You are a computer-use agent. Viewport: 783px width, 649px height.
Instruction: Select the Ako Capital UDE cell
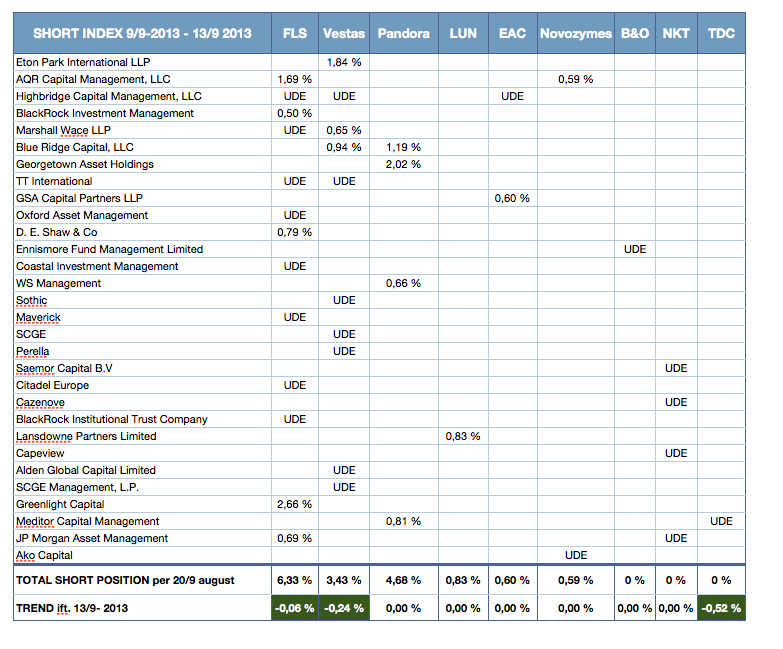coord(576,555)
